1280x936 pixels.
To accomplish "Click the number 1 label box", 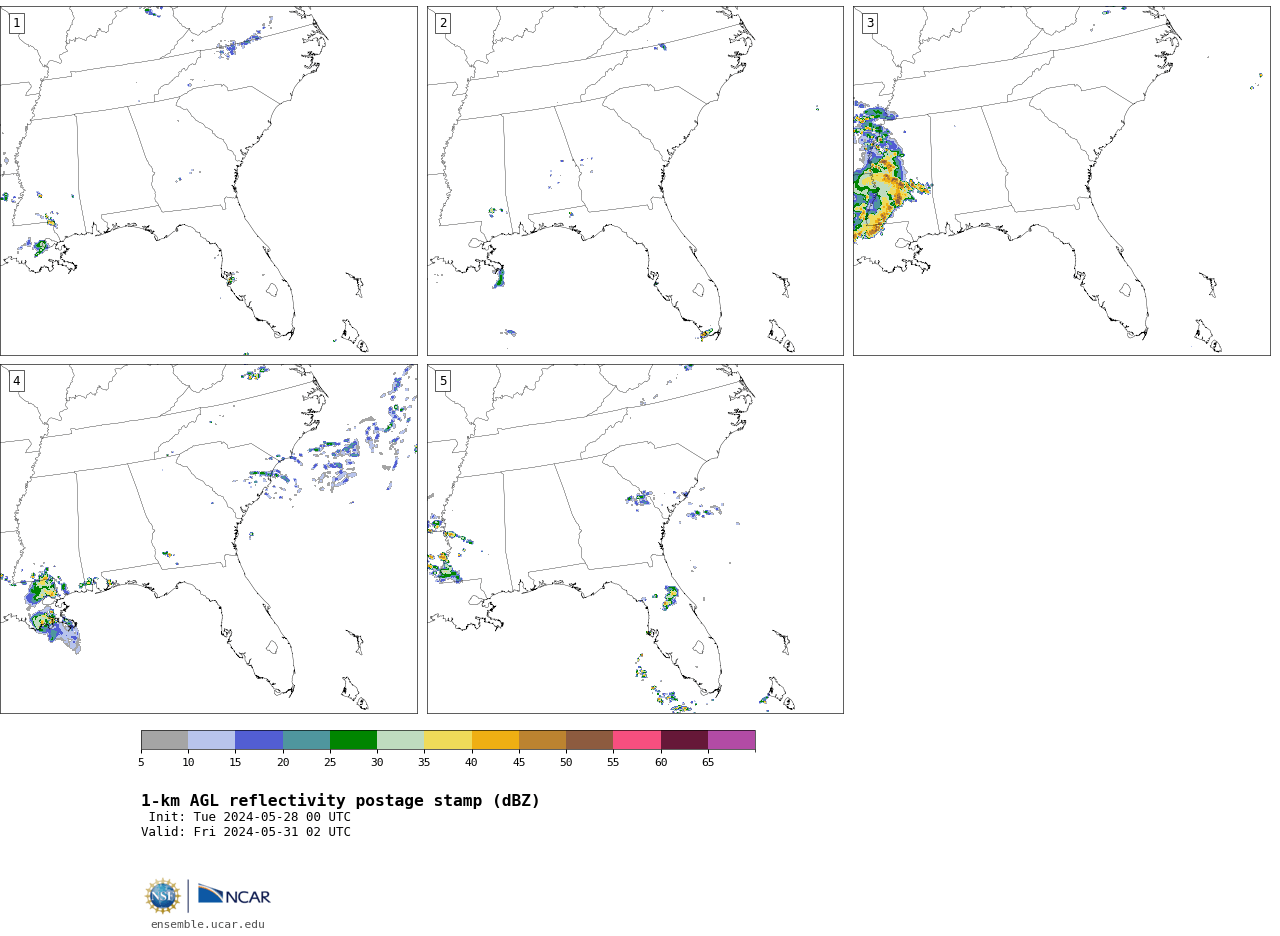I will point(16,23).
